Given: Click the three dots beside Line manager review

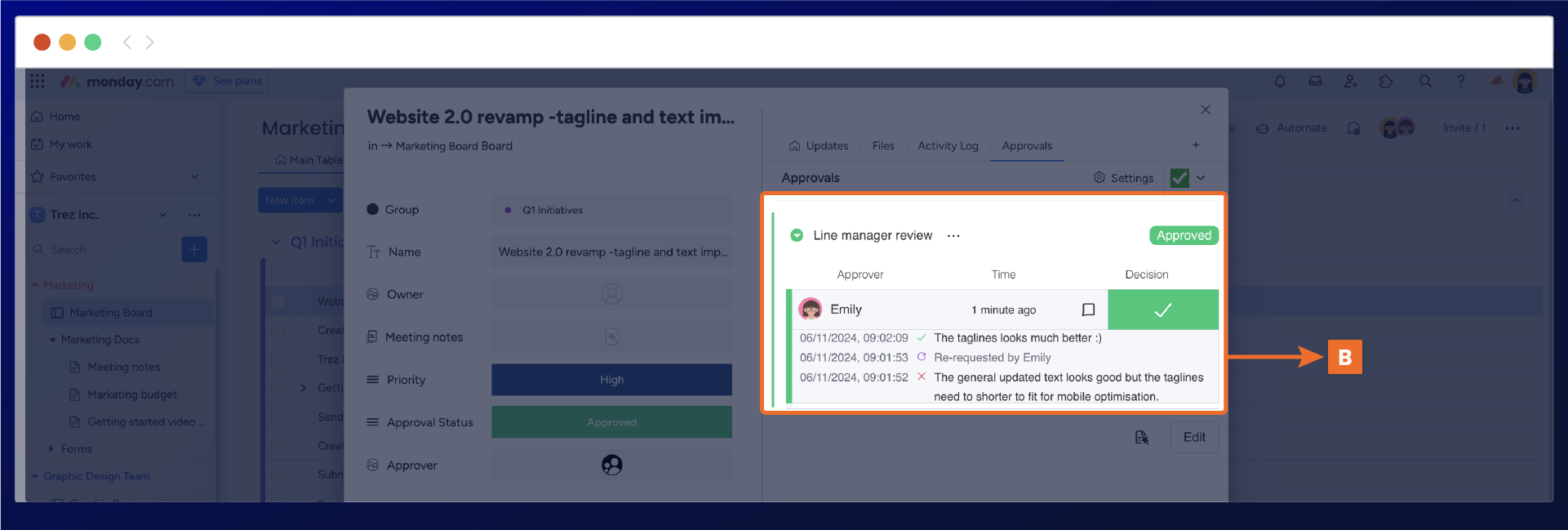Looking at the screenshot, I should click(x=953, y=236).
